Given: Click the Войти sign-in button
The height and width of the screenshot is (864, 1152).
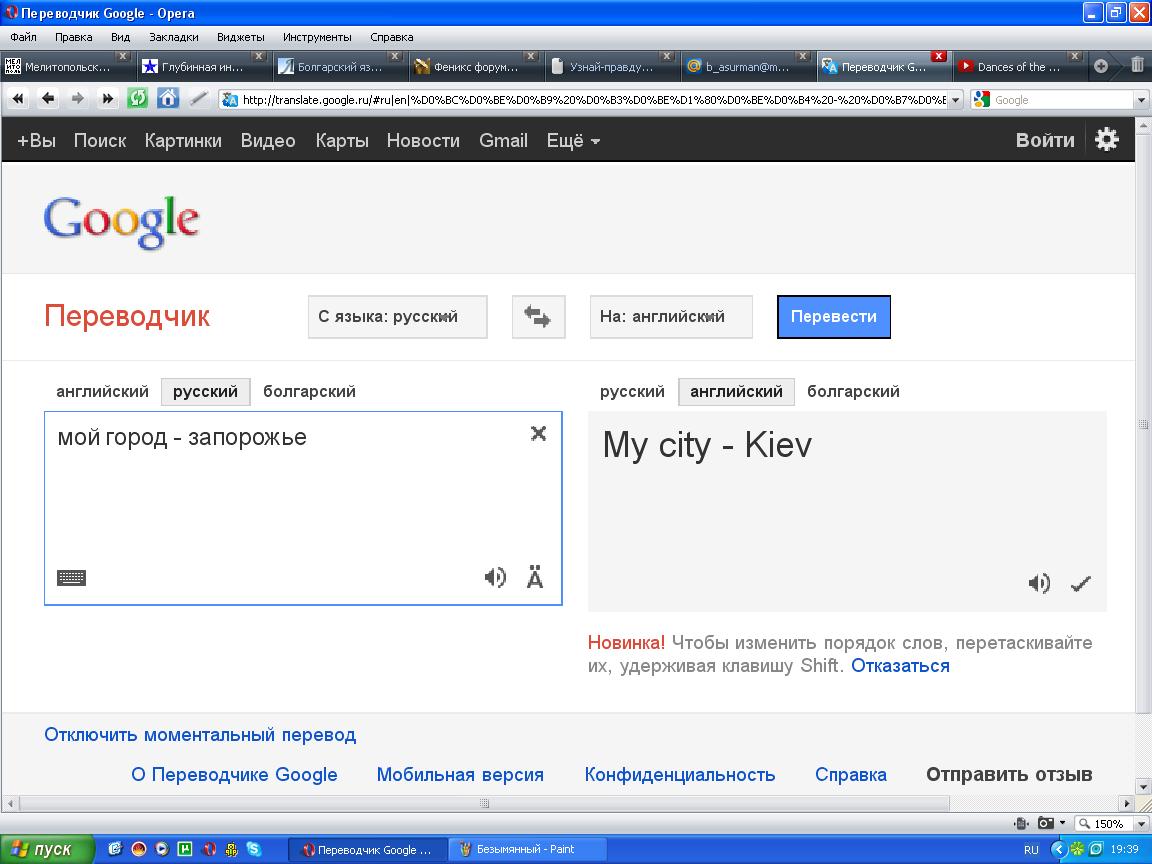Looking at the screenshot, I should 1045,140.
